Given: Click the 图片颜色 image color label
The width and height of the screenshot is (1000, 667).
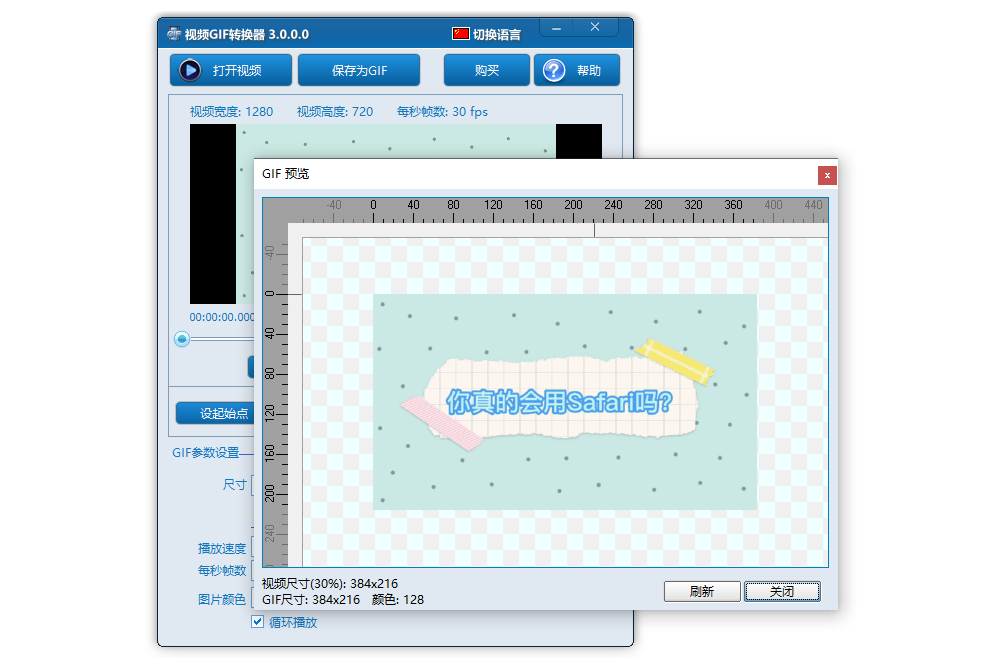Looking at the screenshot, I should coord(222,599).
